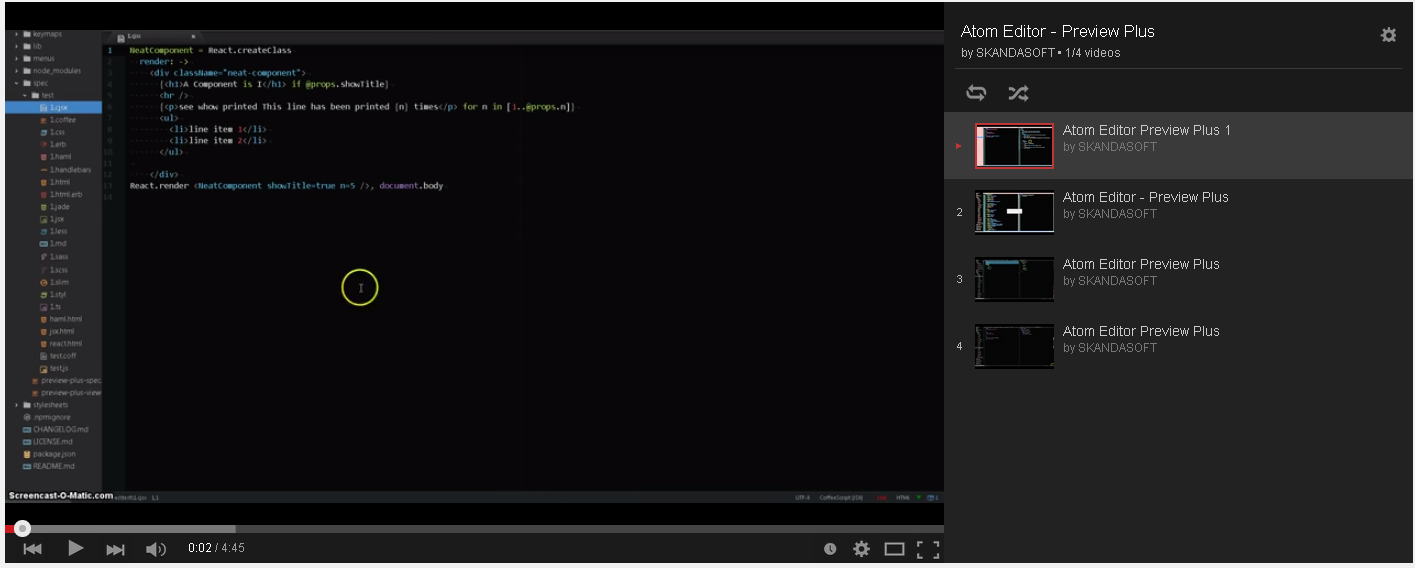Open 1.styl in the file tree
The height and width of the screenshot is (572, 1422).
point(53,294)
